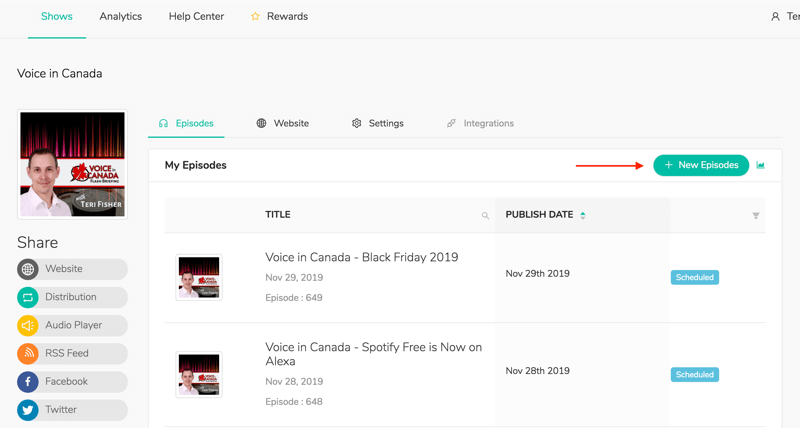
Task: Share the show on Twitter
Action: [x=72, y=410]
